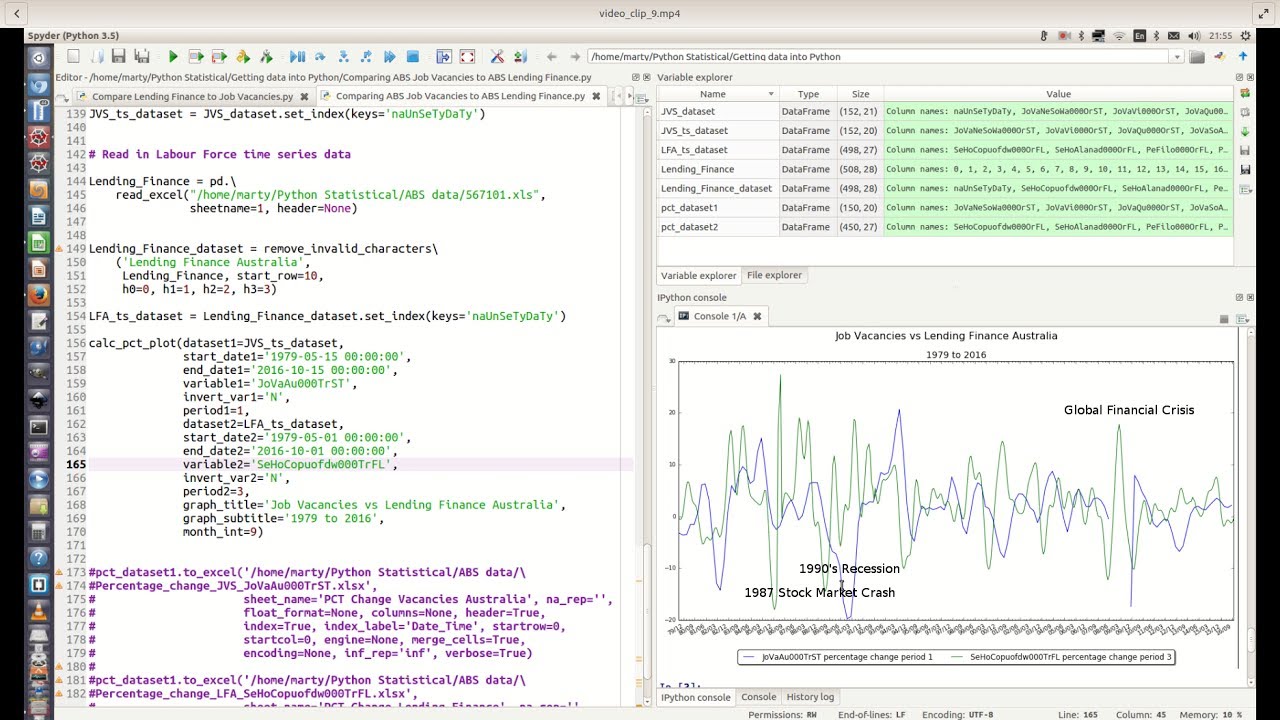Maximize the current pane icon
Screen dimensions: 1280x720
click(x=443, y=57)
